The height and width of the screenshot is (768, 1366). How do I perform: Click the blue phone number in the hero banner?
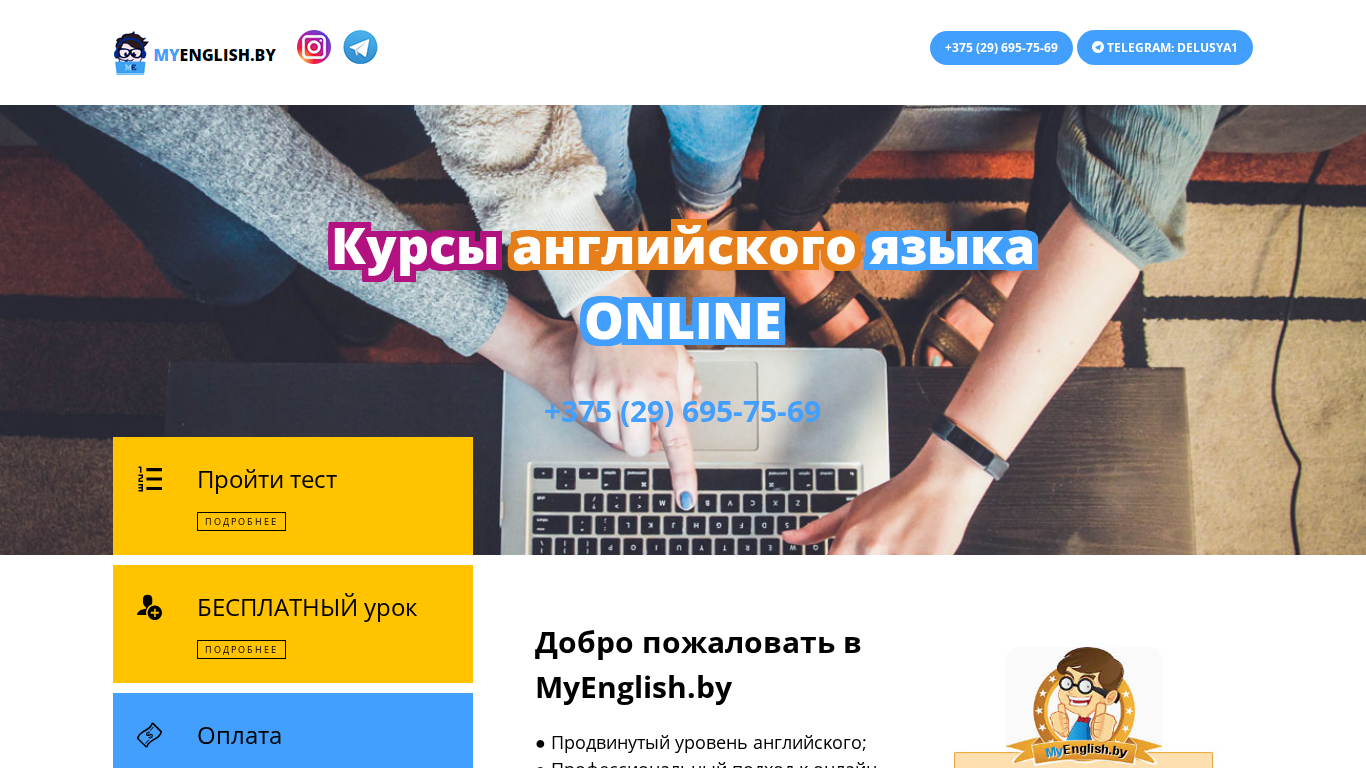[x=682, y=411]
